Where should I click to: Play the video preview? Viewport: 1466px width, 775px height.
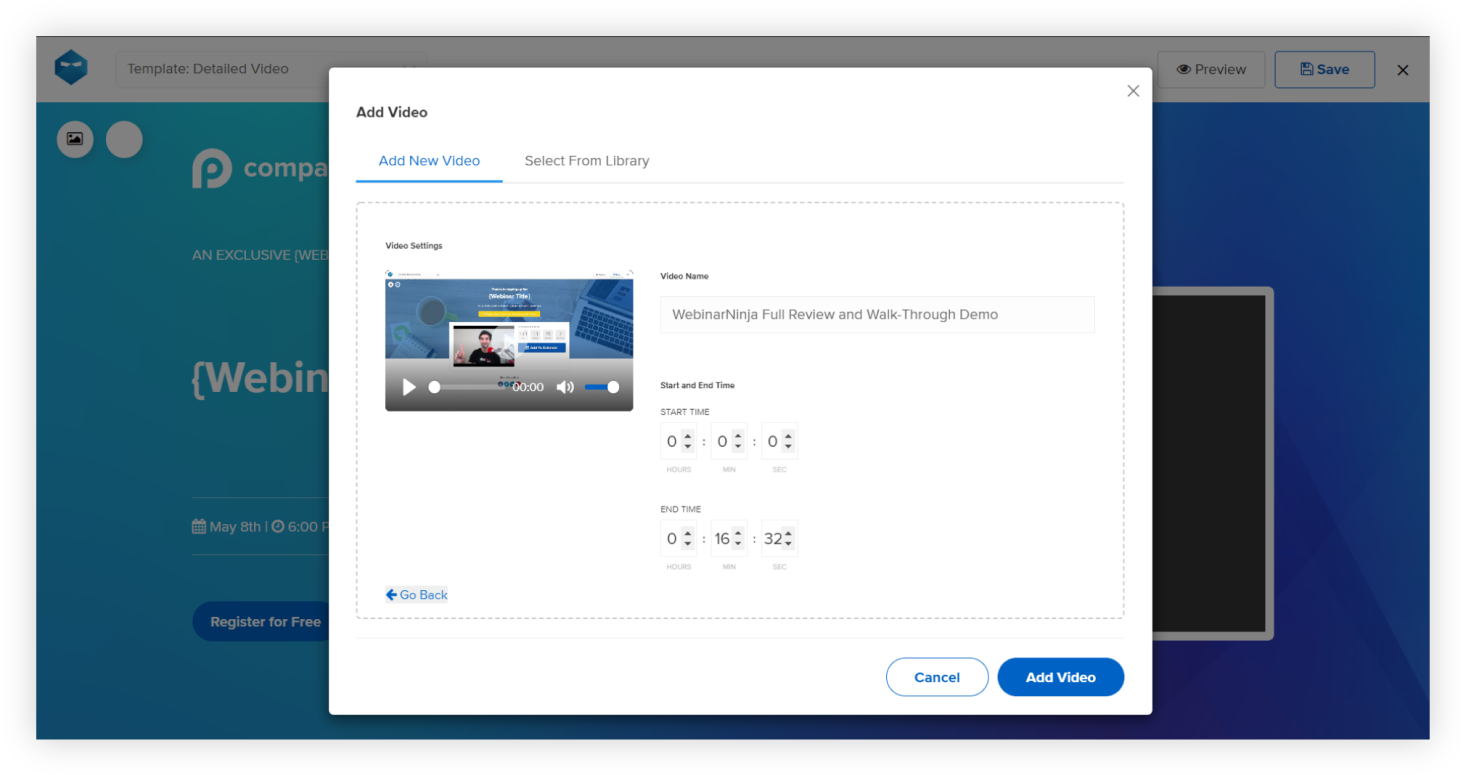pos(408,387)
